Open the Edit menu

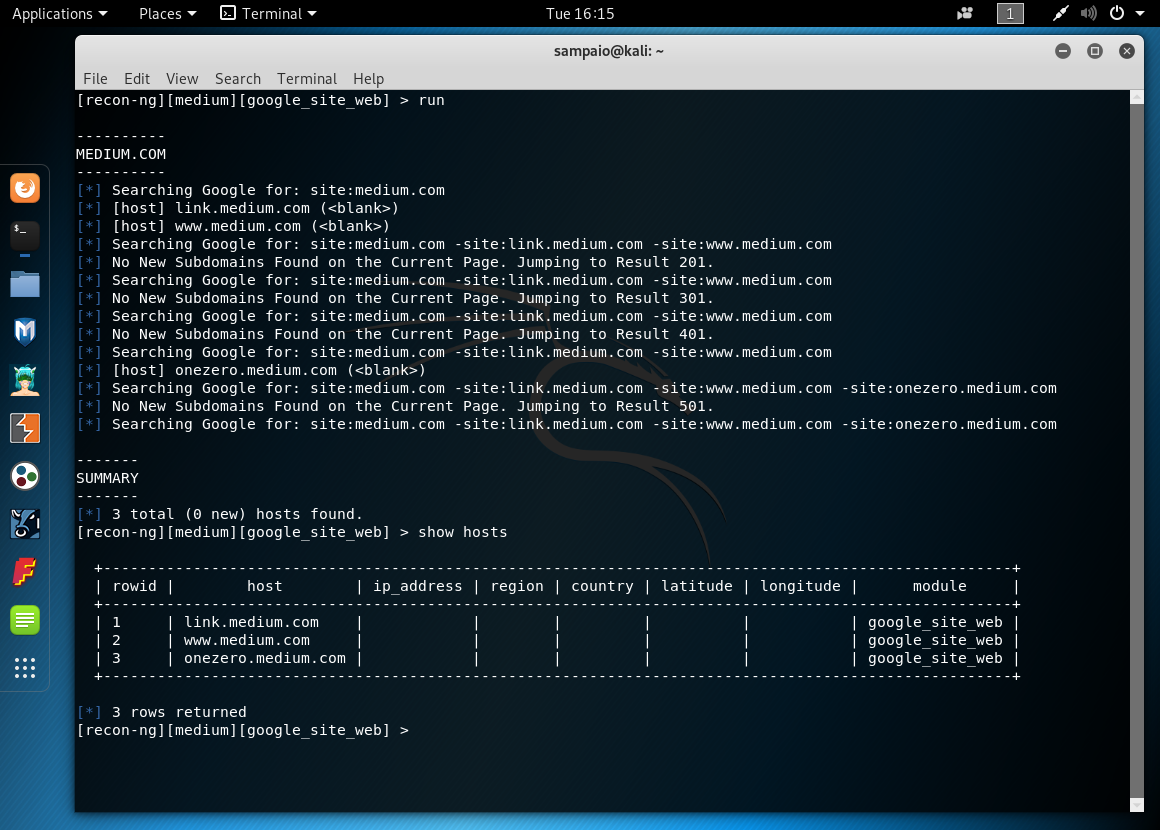tap(137, 78)
